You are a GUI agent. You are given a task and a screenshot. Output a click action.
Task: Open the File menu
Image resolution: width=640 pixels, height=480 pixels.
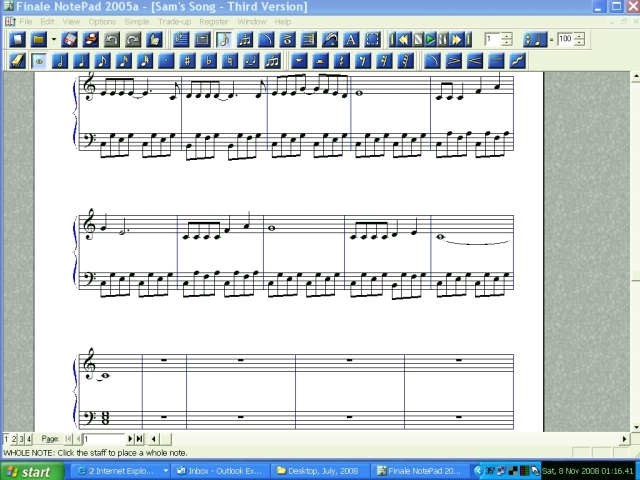point(26,21)
